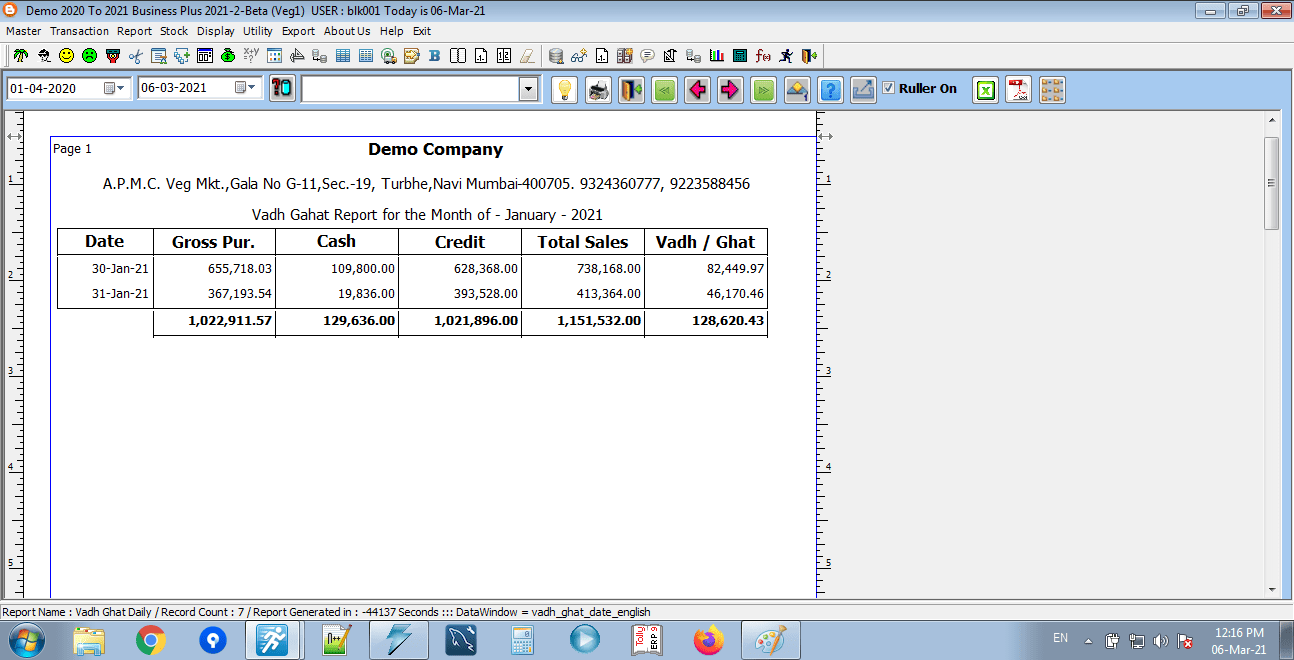Open Google Chrome from the taskbar

tap(151, 640)
